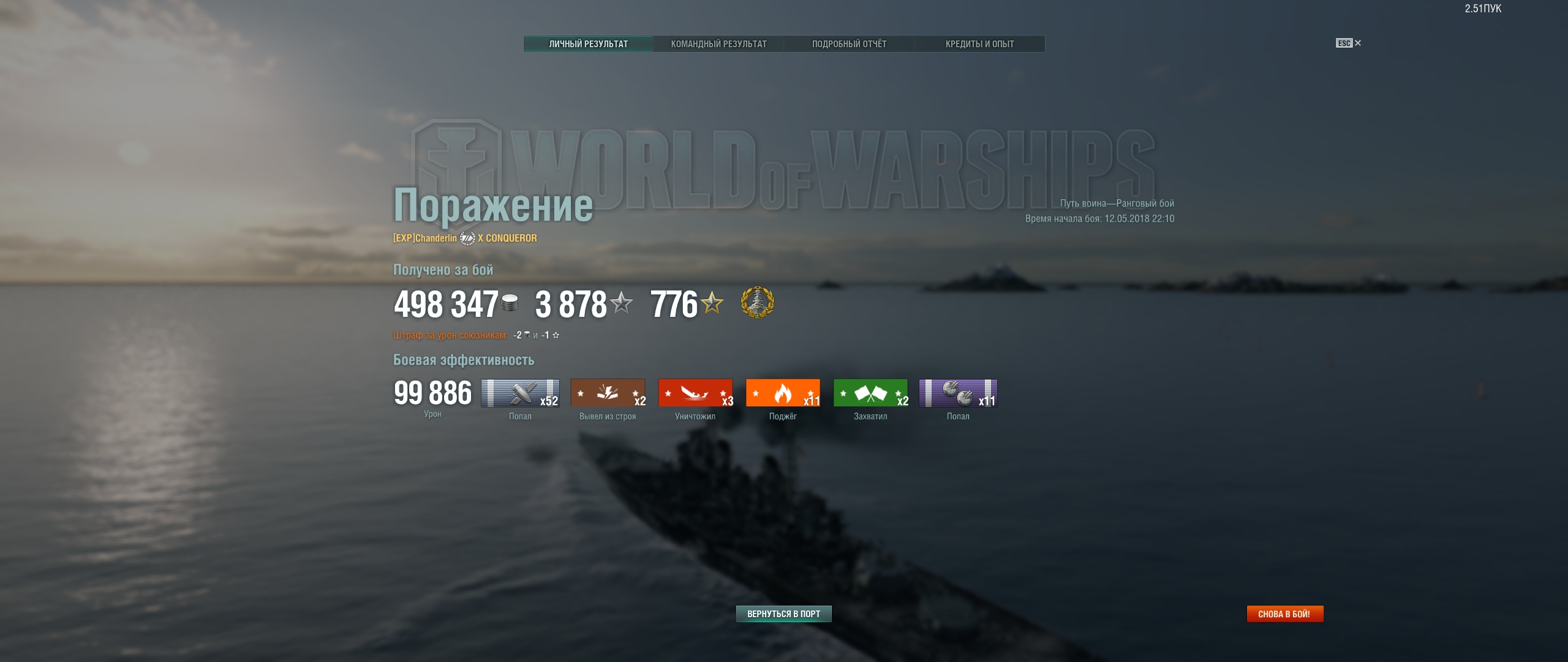
Task: Click the battleship class icon before X CONQUEROR
Action: [467, 238]
